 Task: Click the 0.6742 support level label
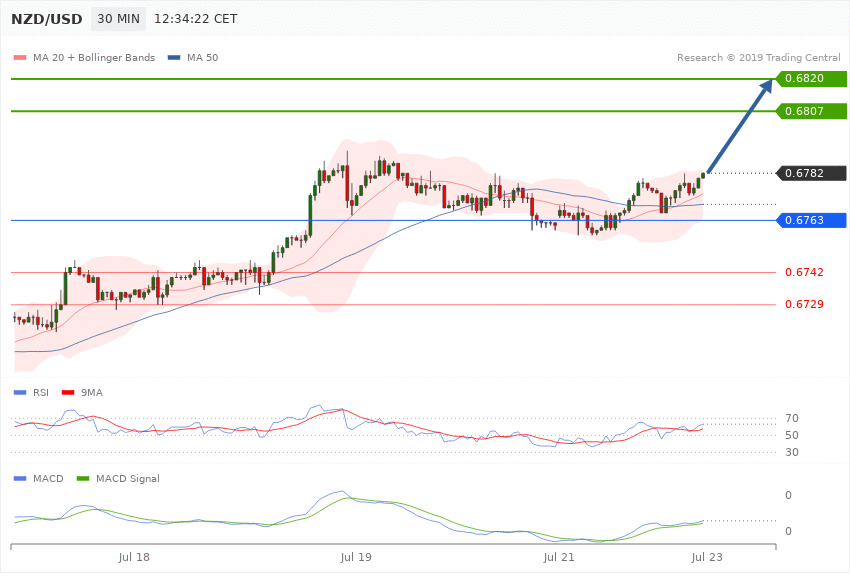(x=804, y=272)
